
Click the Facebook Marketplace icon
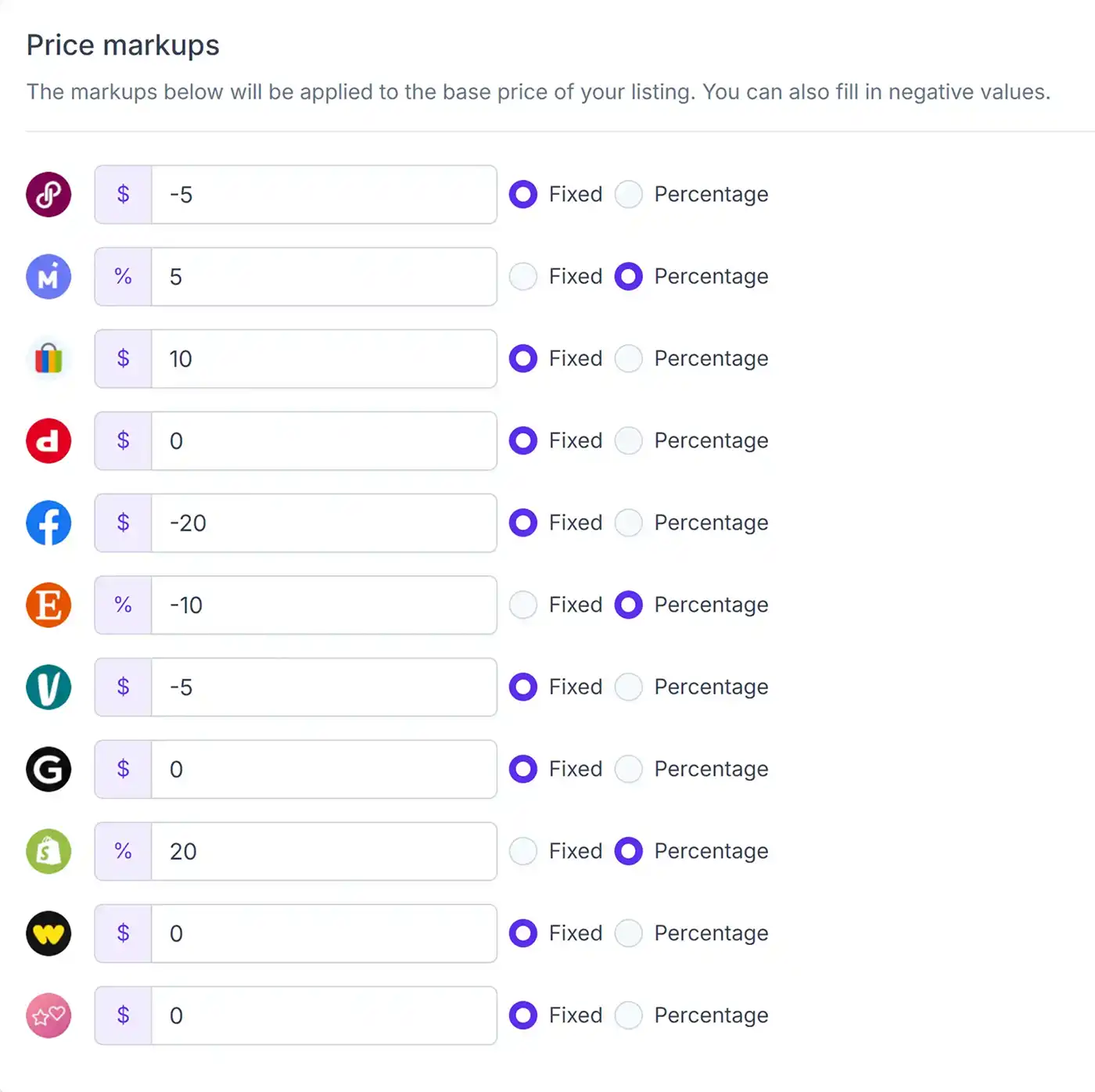click(48, 523)
